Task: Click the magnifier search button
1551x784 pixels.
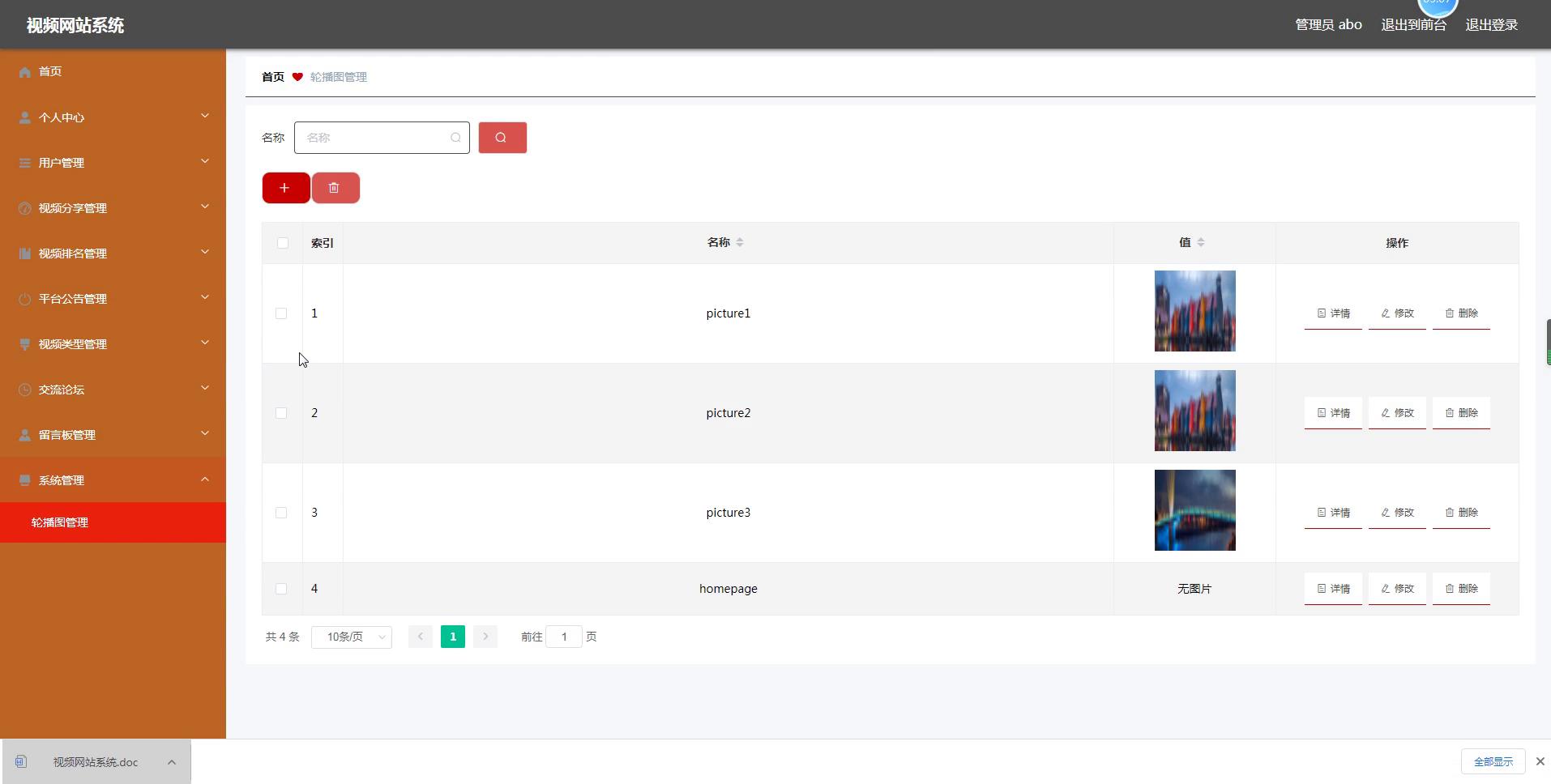Action: [x=502, y=138]
